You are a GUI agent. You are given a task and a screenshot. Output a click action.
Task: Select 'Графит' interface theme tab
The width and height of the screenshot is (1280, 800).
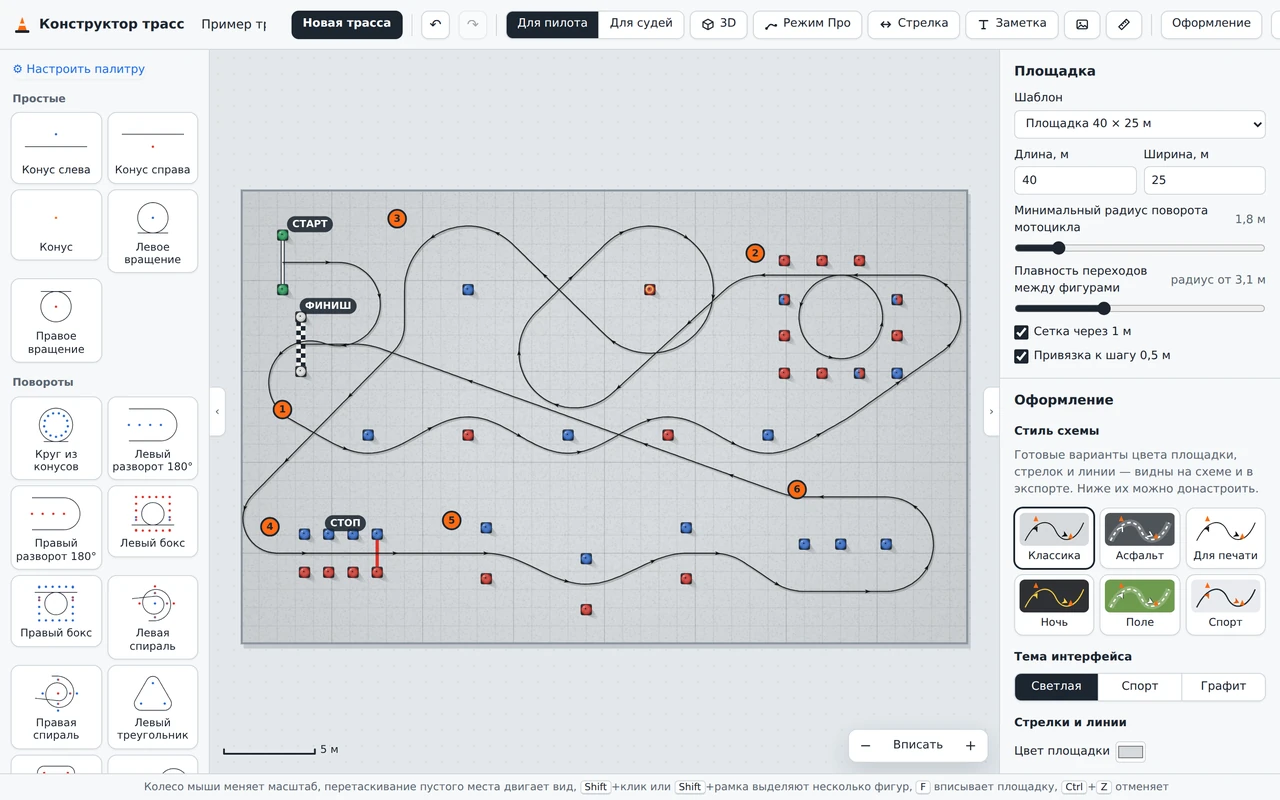click(x=1224, y=687)
